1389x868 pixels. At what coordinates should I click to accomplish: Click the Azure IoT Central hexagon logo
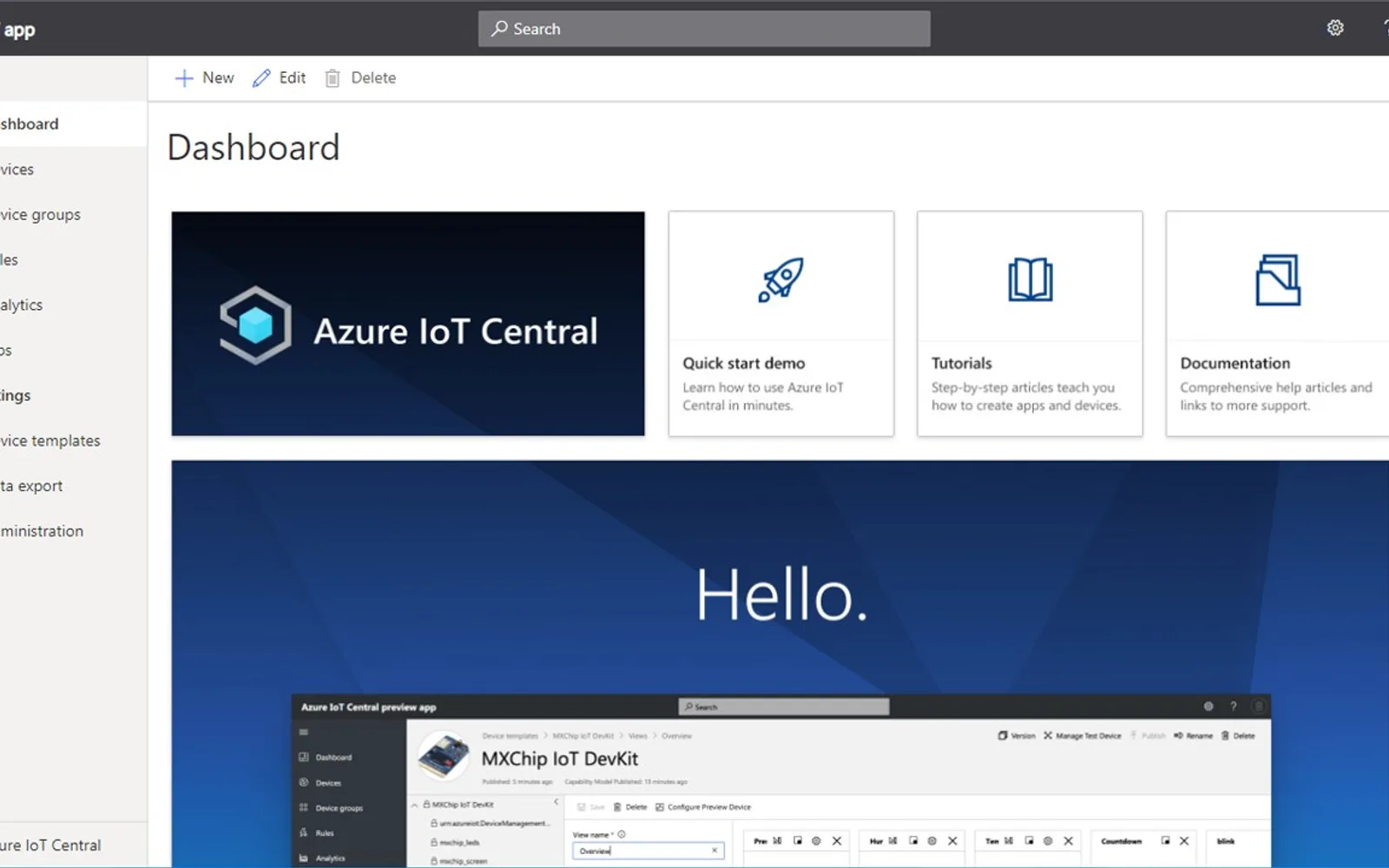255,325
